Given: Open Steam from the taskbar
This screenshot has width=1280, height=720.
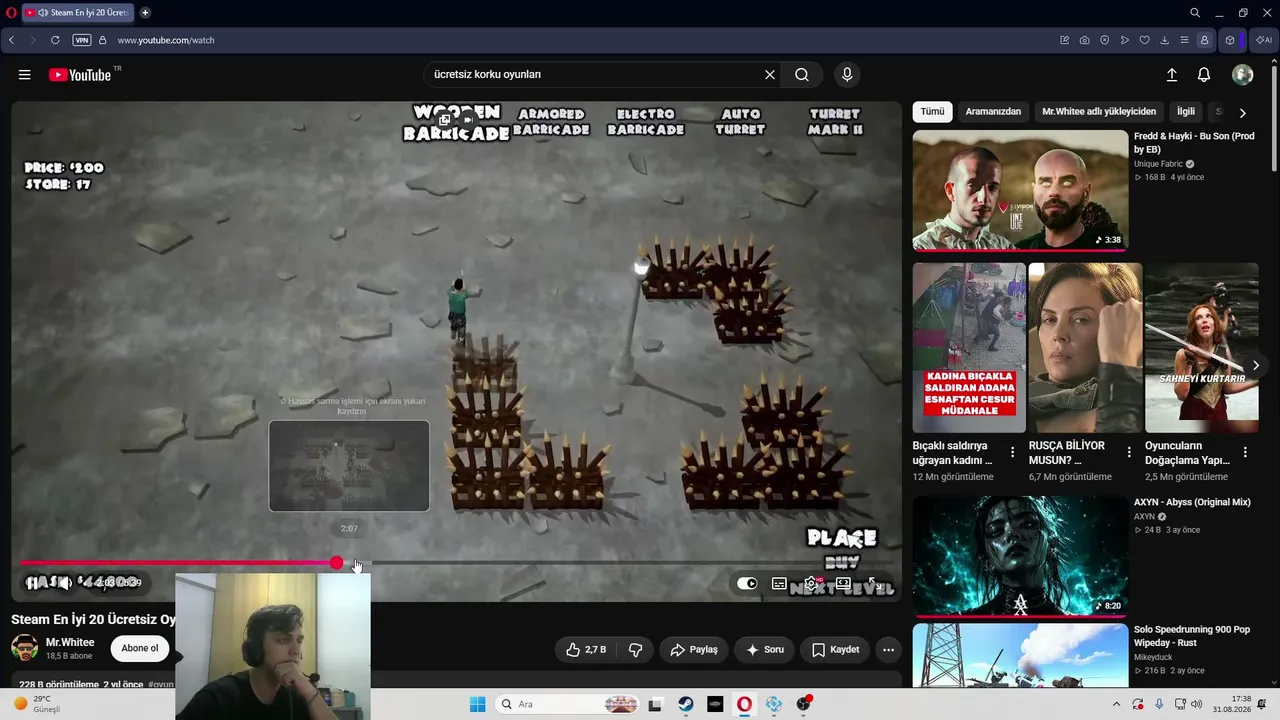Looking at the screenshot, I should click(x=685, y=704).
